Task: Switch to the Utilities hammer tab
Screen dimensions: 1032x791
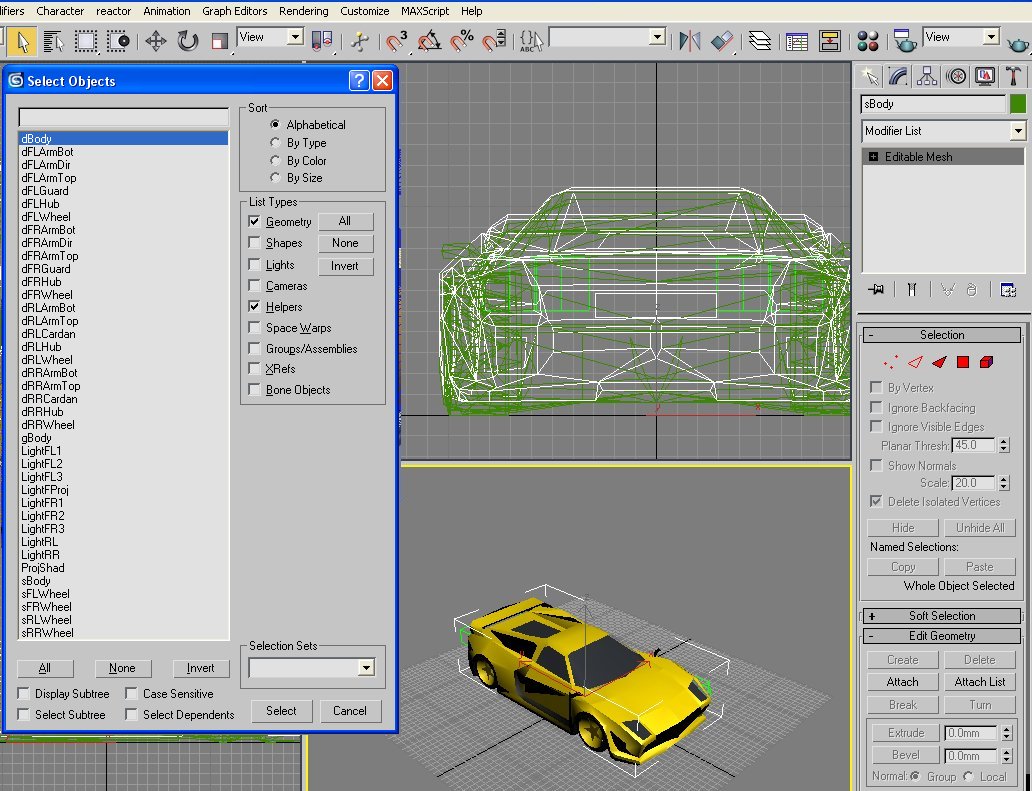Action: coord(1014,76)
